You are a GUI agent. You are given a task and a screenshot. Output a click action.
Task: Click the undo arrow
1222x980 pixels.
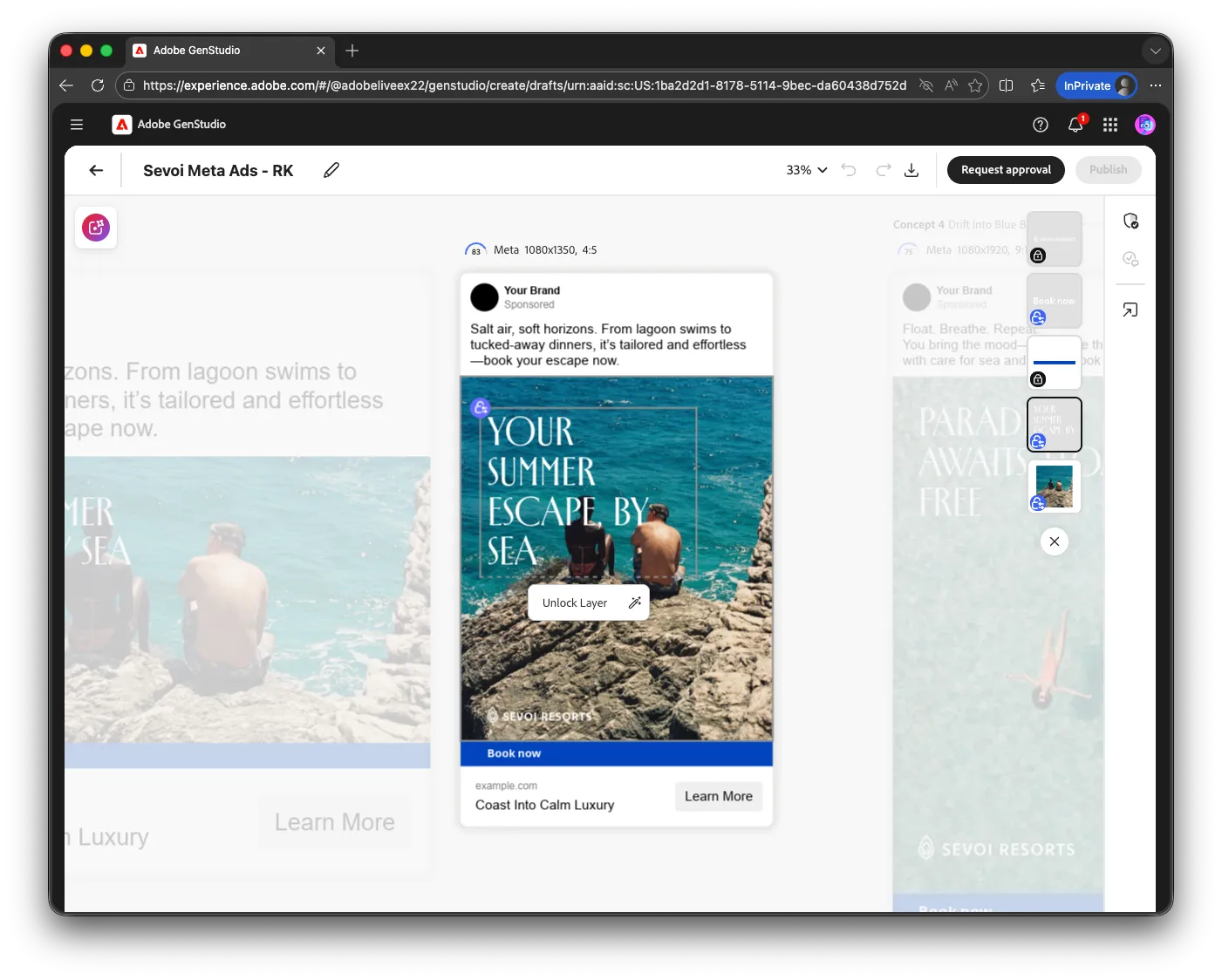tap(849, 170)
